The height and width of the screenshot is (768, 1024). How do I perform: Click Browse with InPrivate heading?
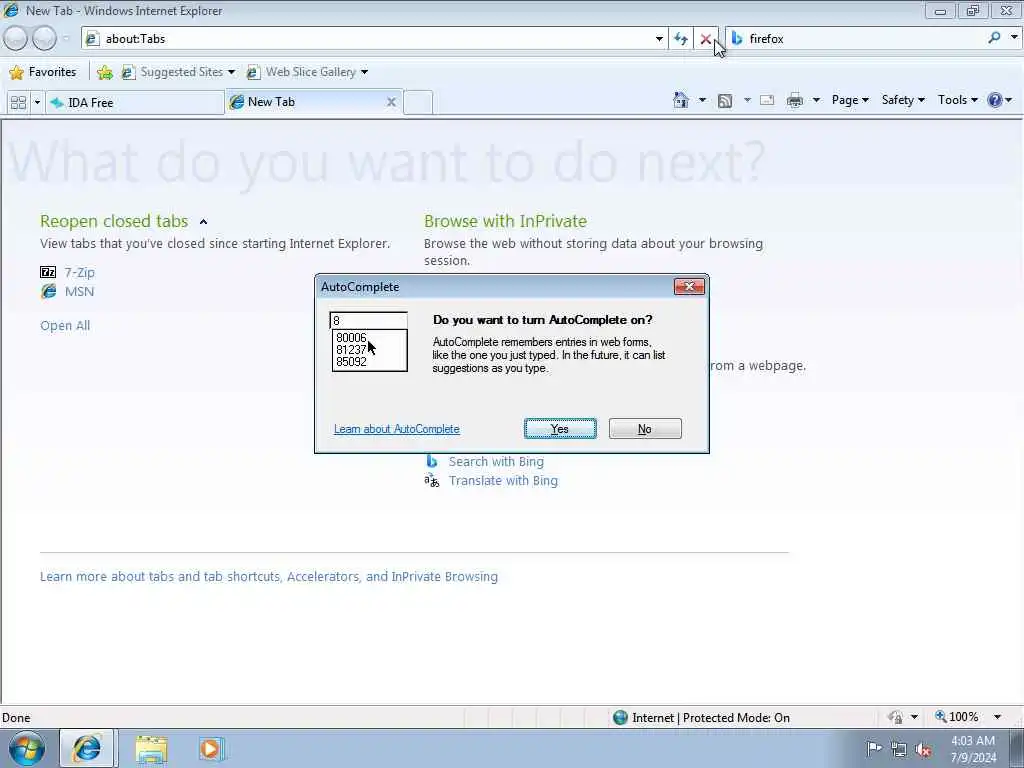505,221
